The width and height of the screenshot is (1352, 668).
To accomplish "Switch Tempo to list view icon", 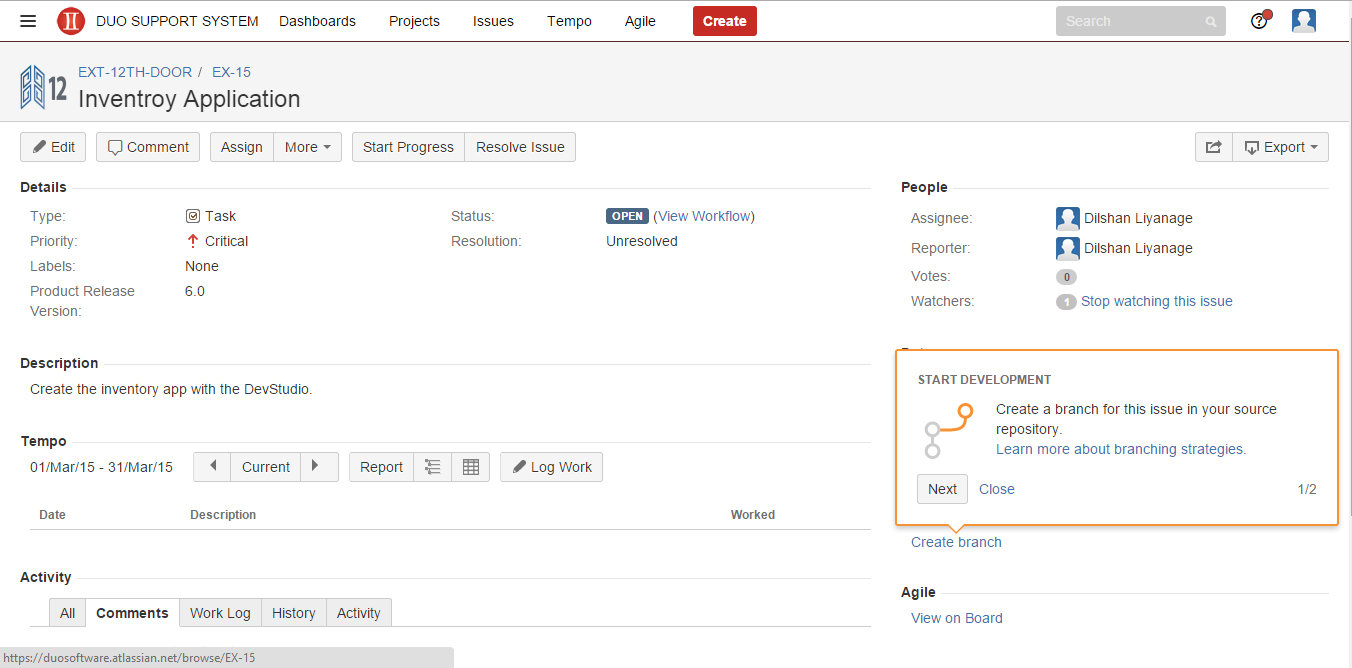I will coord(433,467).
